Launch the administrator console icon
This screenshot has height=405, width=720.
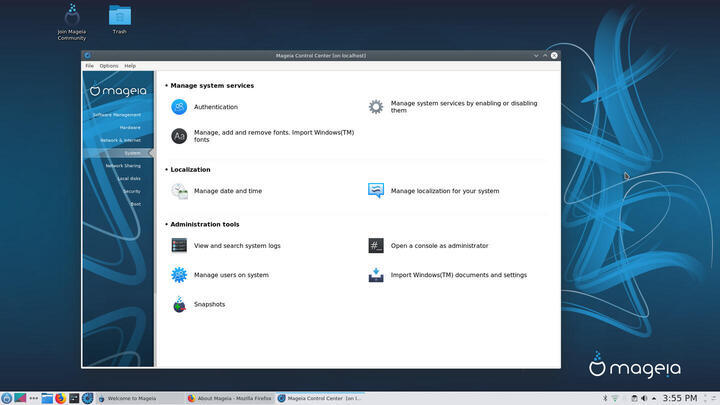(376, 246)
